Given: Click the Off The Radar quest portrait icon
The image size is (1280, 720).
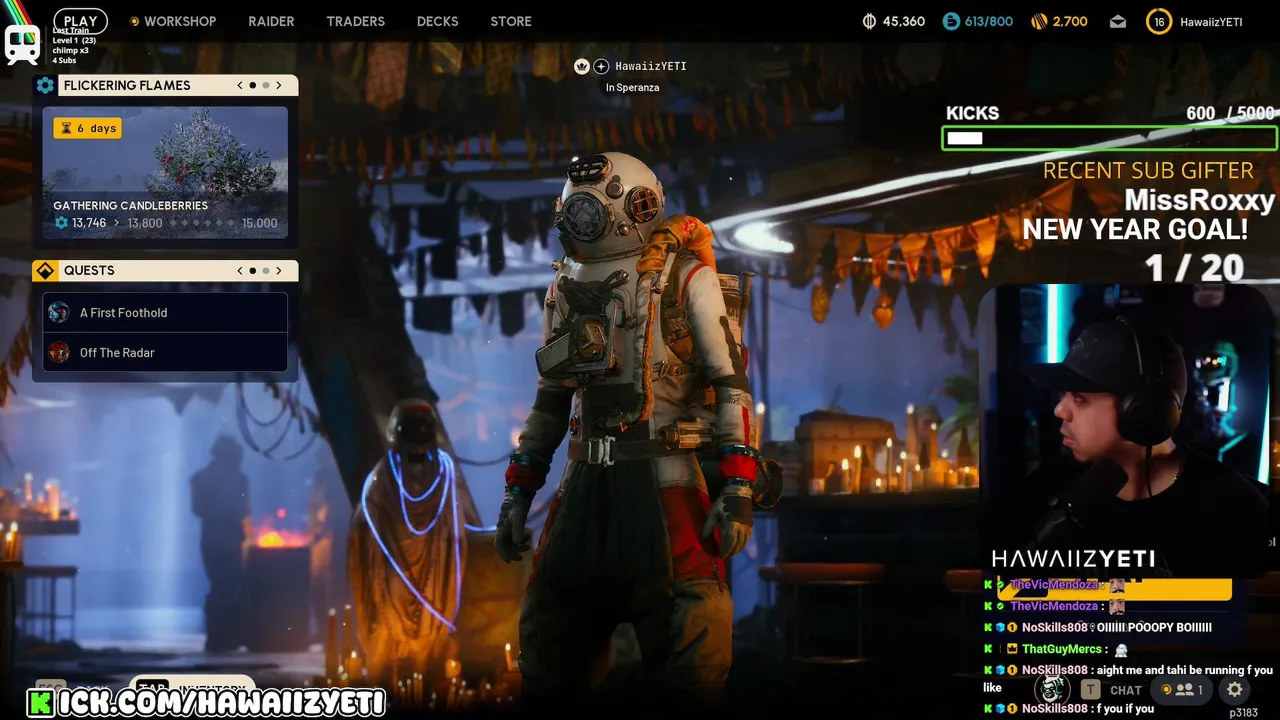Looking at the screenshot, I should tap(59, 352).
